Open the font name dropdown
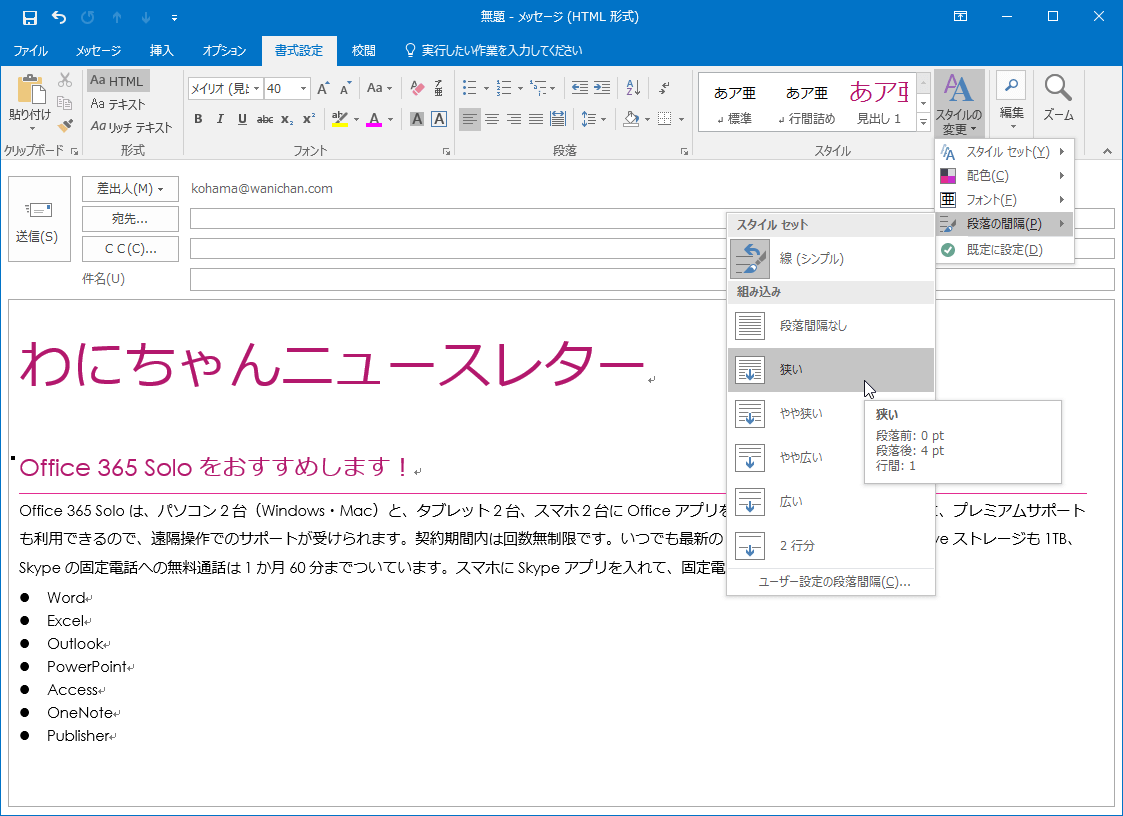This screenshot has width=1123, height=816. point(256,88)
